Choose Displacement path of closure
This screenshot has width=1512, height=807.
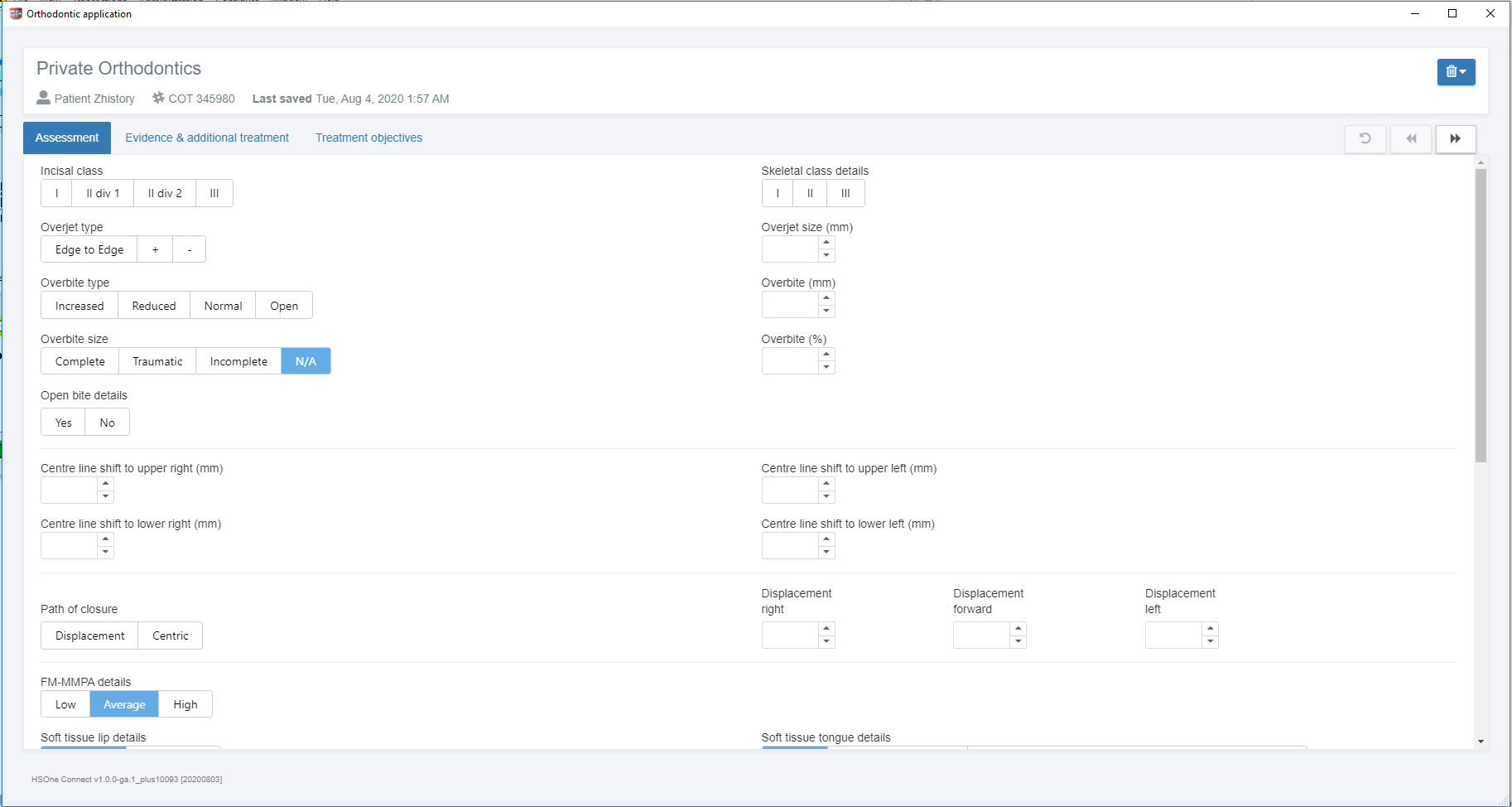89,635
